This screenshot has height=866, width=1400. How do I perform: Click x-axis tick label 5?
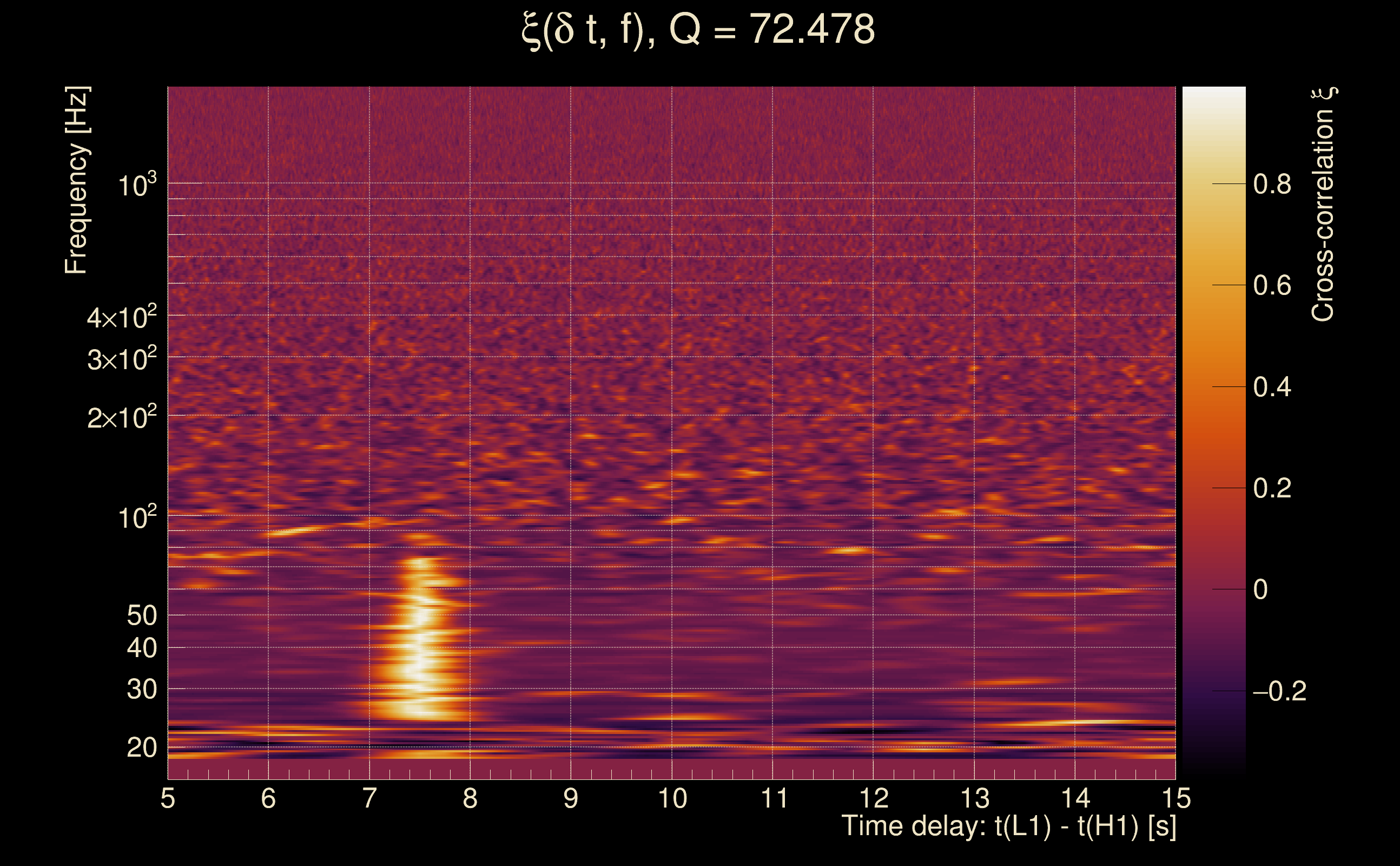pos(168,798)
